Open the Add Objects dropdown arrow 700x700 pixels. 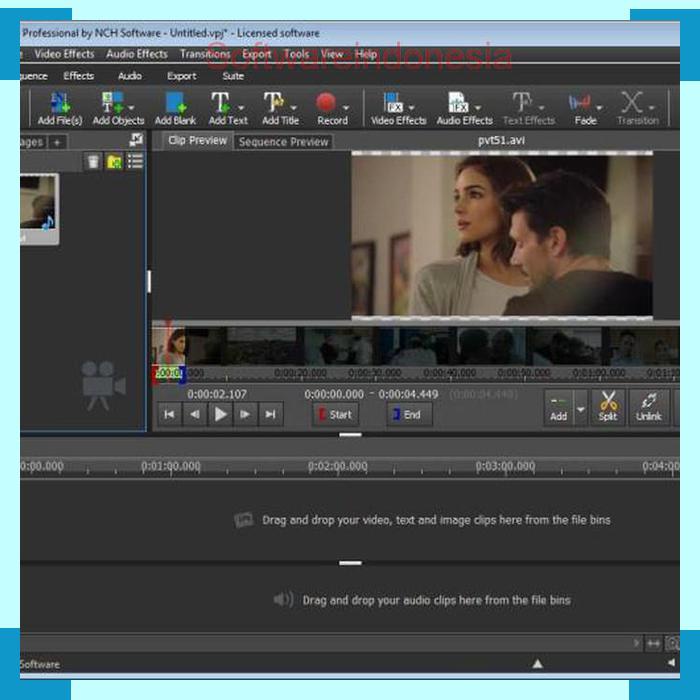131,106
